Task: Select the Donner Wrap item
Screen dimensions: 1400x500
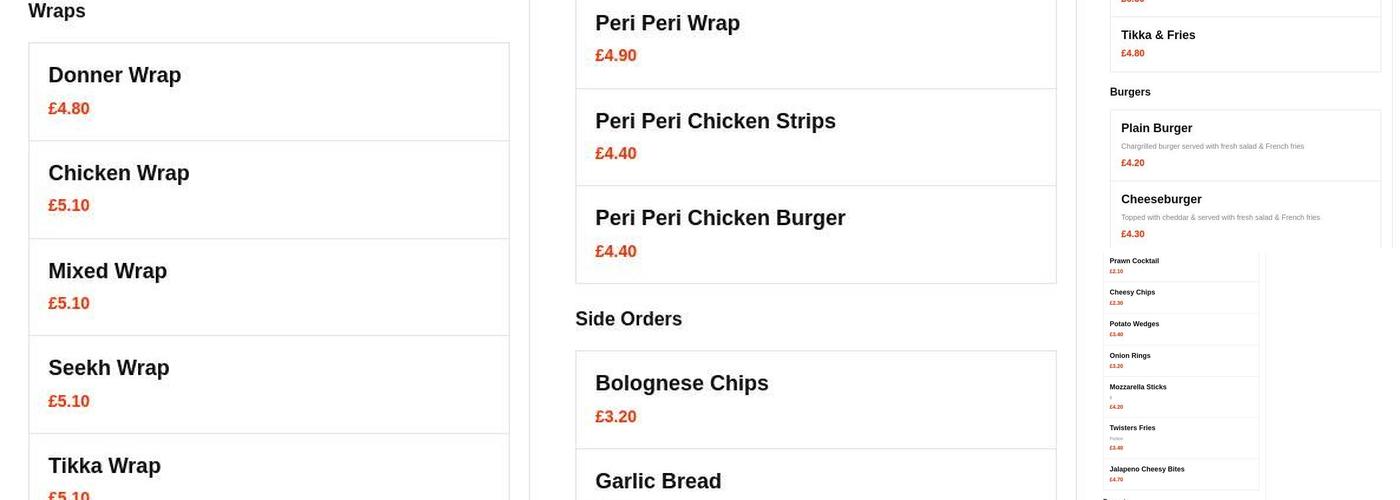Action: click(268, 91)
